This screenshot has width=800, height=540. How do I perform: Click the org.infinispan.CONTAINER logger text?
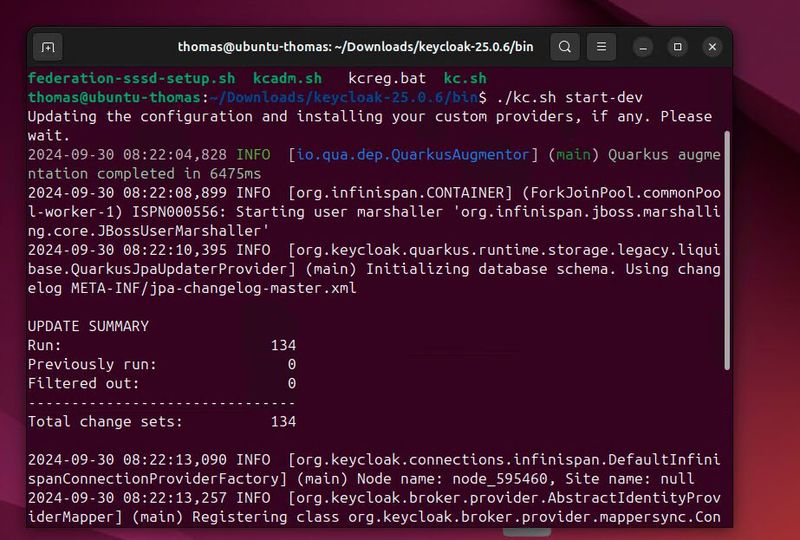point(400,193)
